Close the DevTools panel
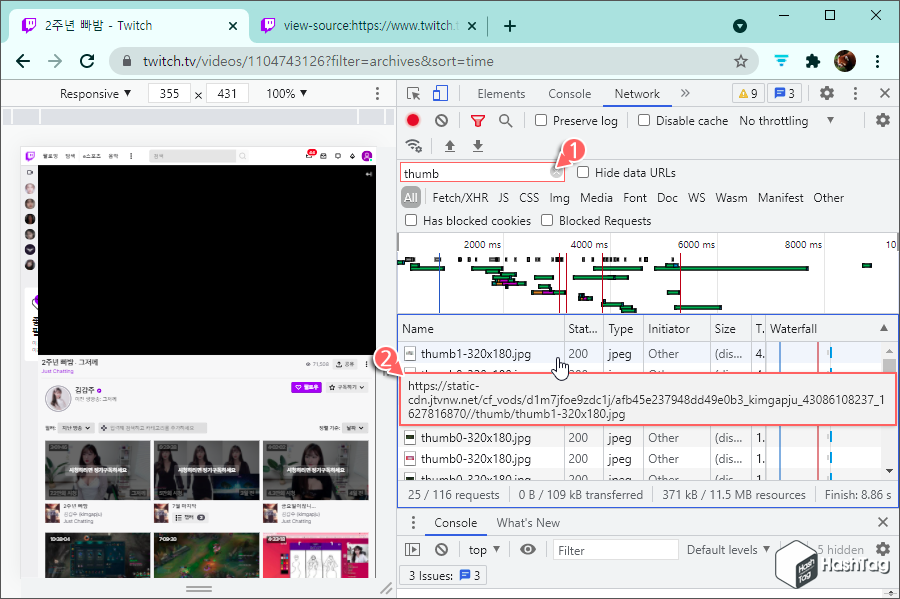The image size is (900, 599). click(x=885, y=93)
